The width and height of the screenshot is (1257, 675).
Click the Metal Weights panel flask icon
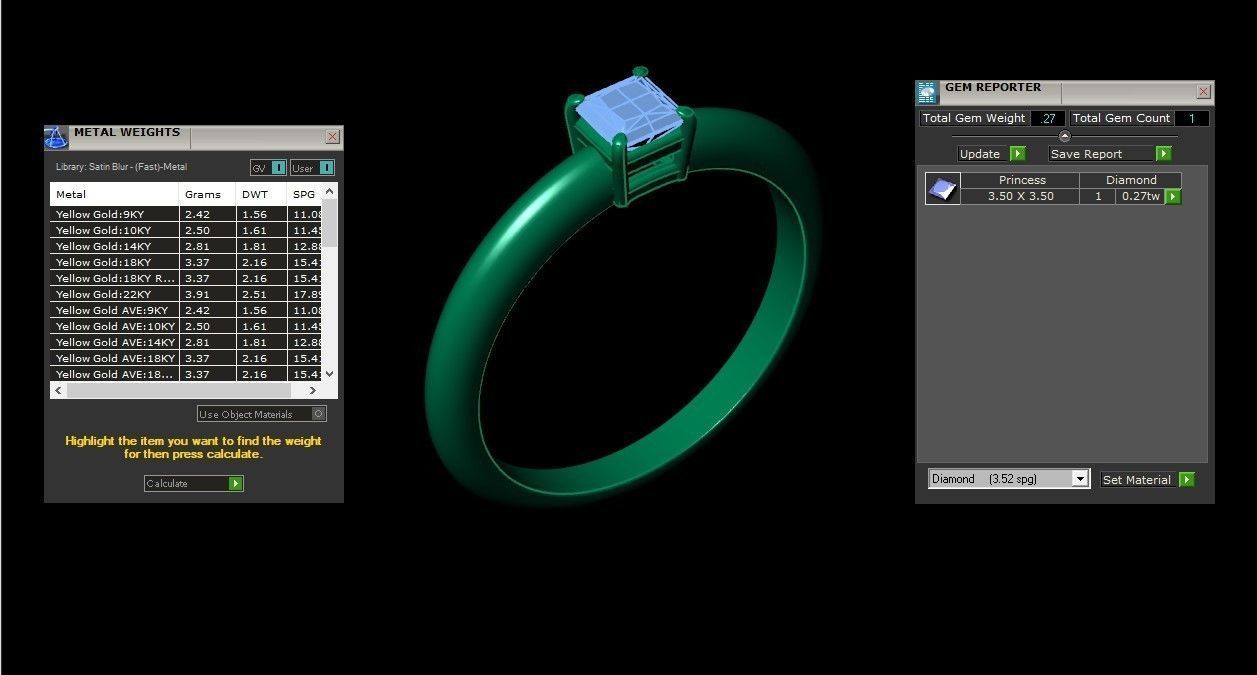pyautogui.click(x=56, y=137)
